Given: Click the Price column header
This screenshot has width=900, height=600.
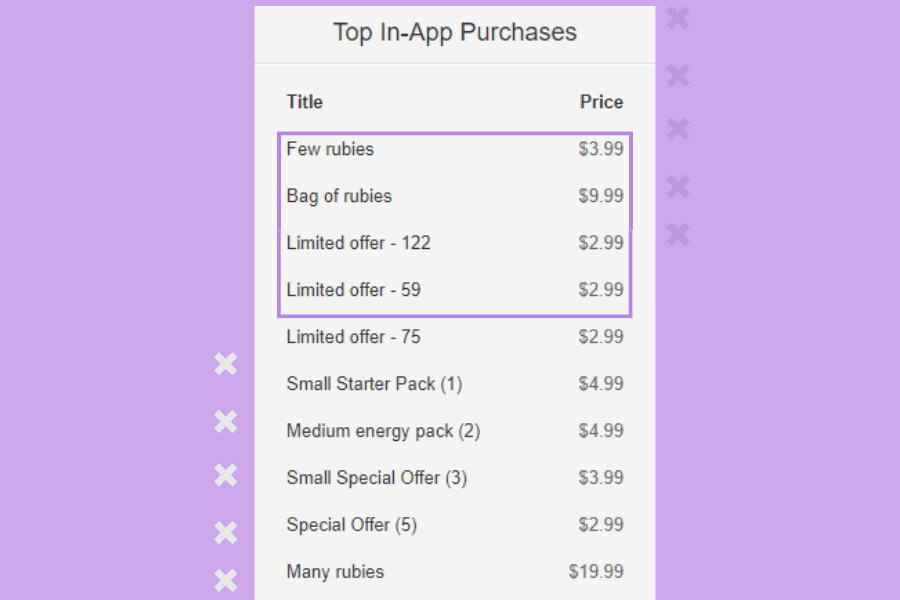Looking at the screenshot, I should (x=601, y=102).
